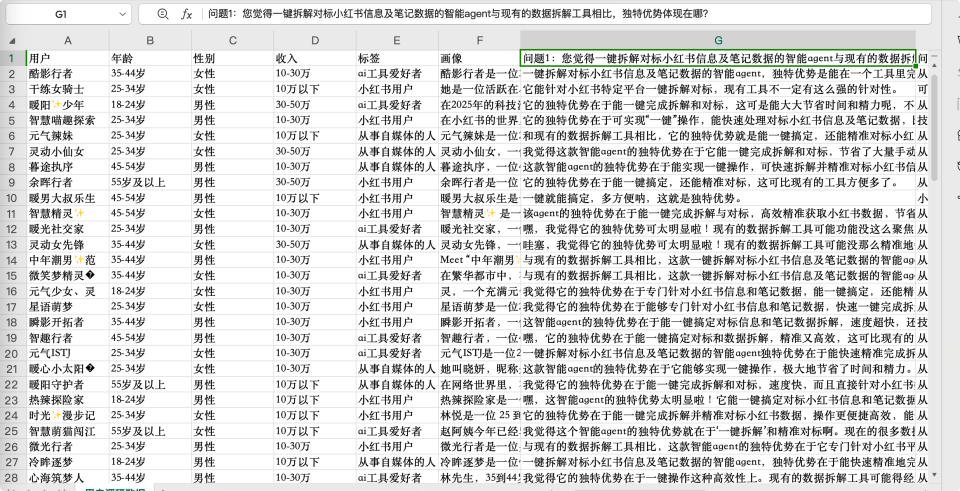Select column E header
This screenshot has width=960, height=491.
point(397,40)
